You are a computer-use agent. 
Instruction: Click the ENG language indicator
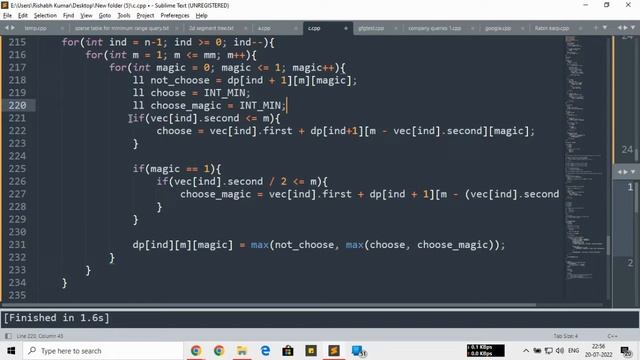click(573, 351)
